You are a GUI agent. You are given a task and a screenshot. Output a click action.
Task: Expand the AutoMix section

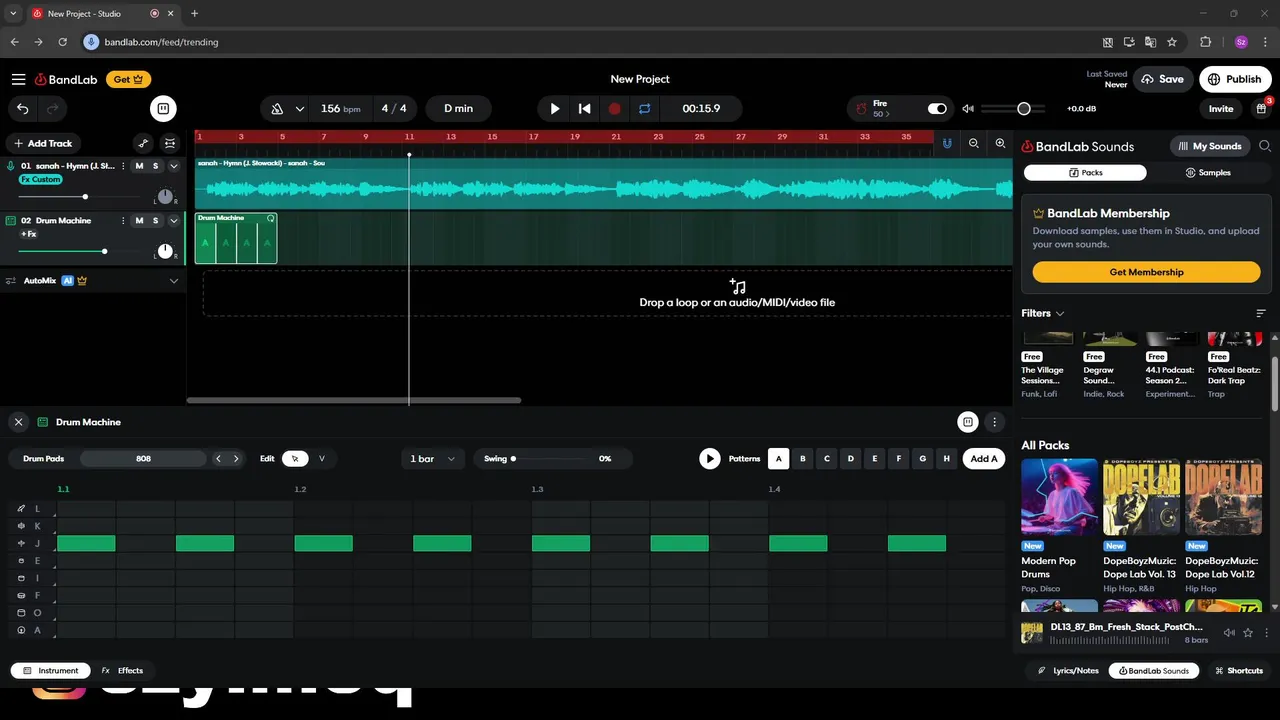[173, 281]
